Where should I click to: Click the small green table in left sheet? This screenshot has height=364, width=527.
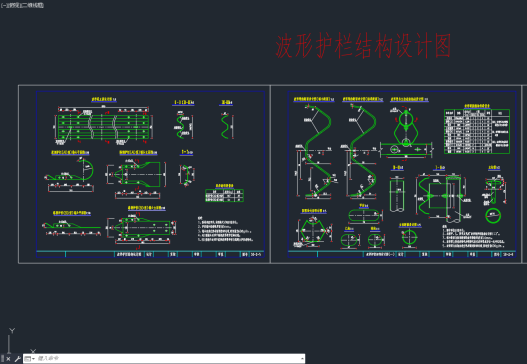click(x=224, y=196)
